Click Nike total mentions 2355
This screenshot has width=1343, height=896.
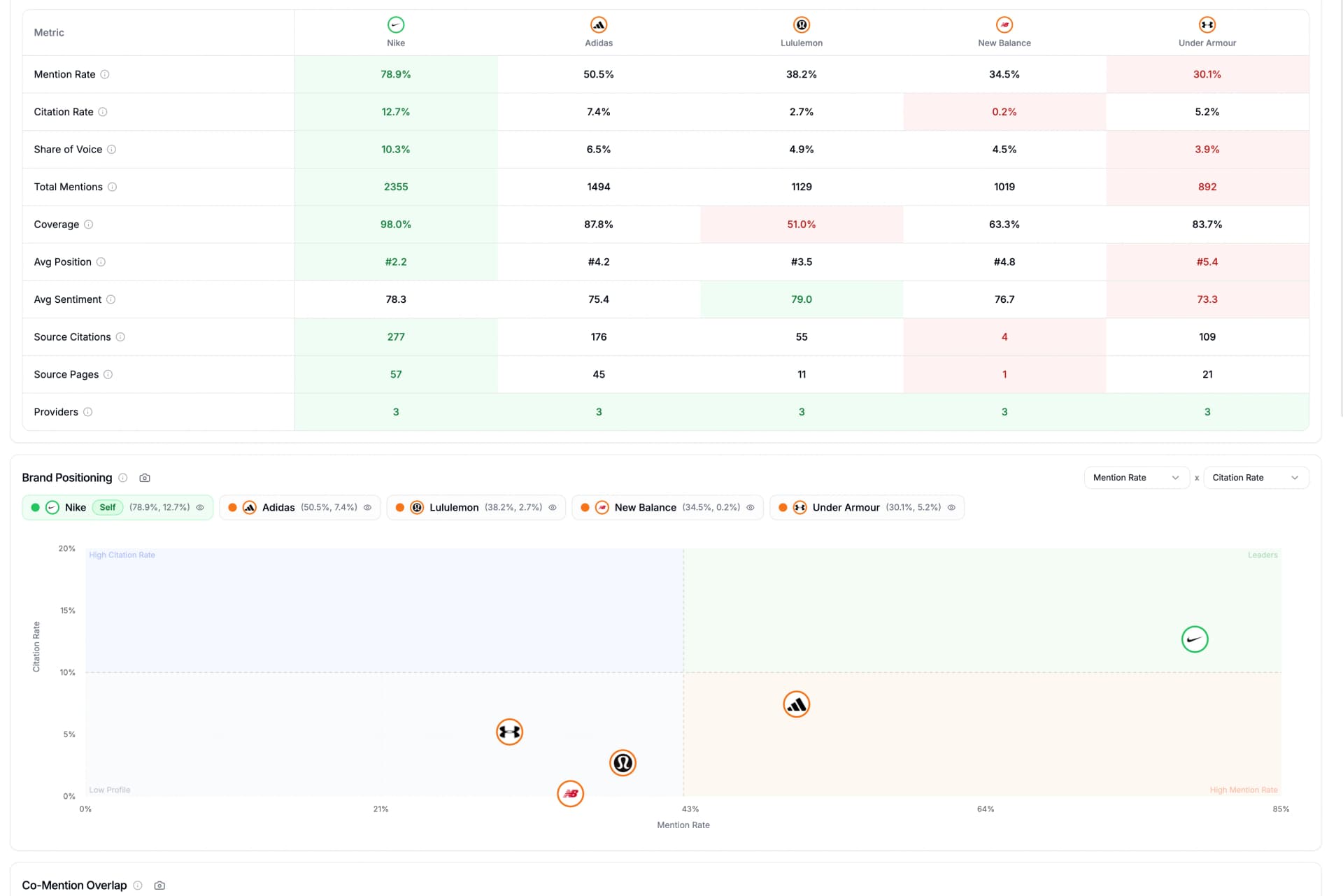396,187
